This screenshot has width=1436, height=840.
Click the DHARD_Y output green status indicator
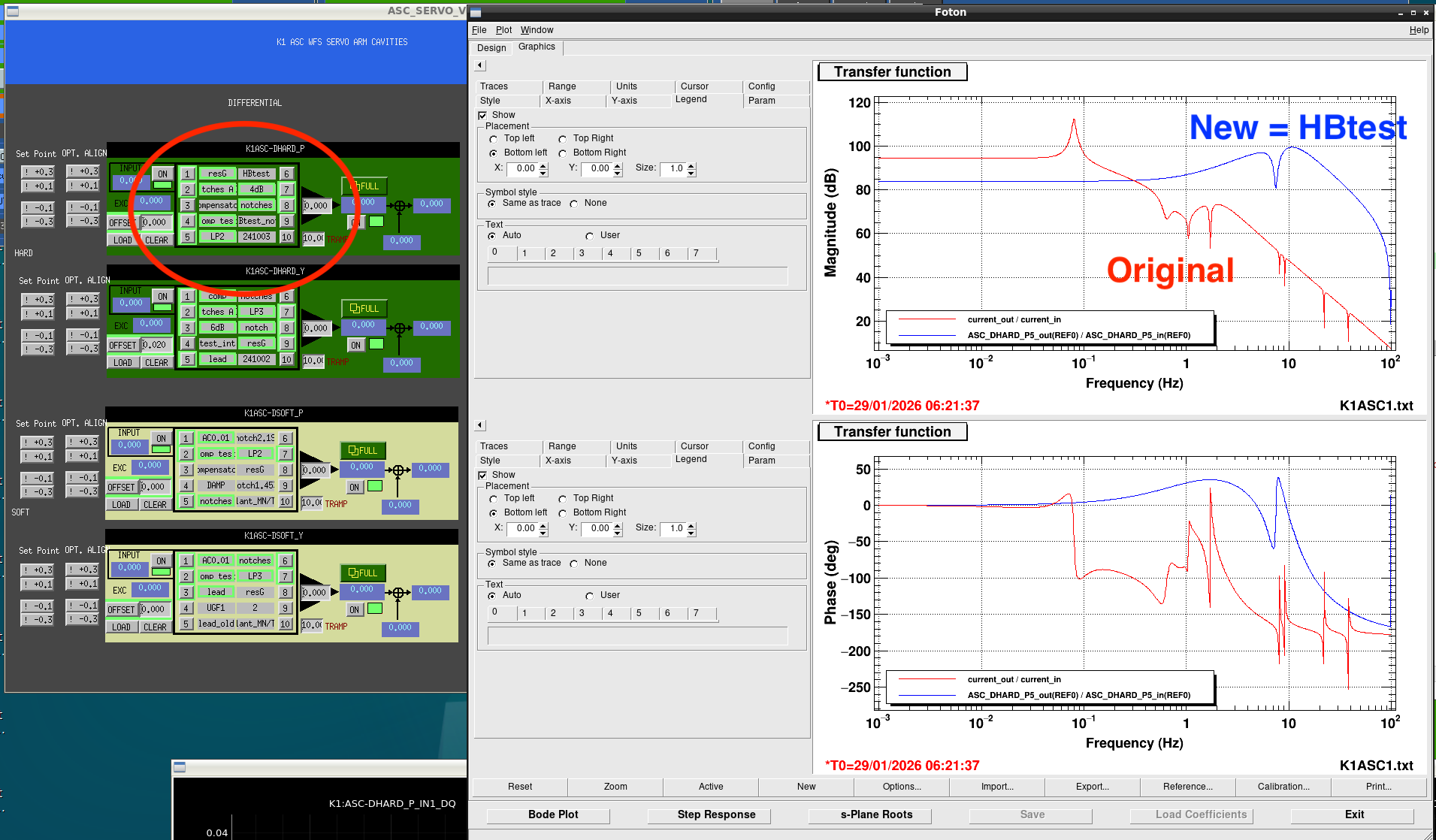point(376,345)
